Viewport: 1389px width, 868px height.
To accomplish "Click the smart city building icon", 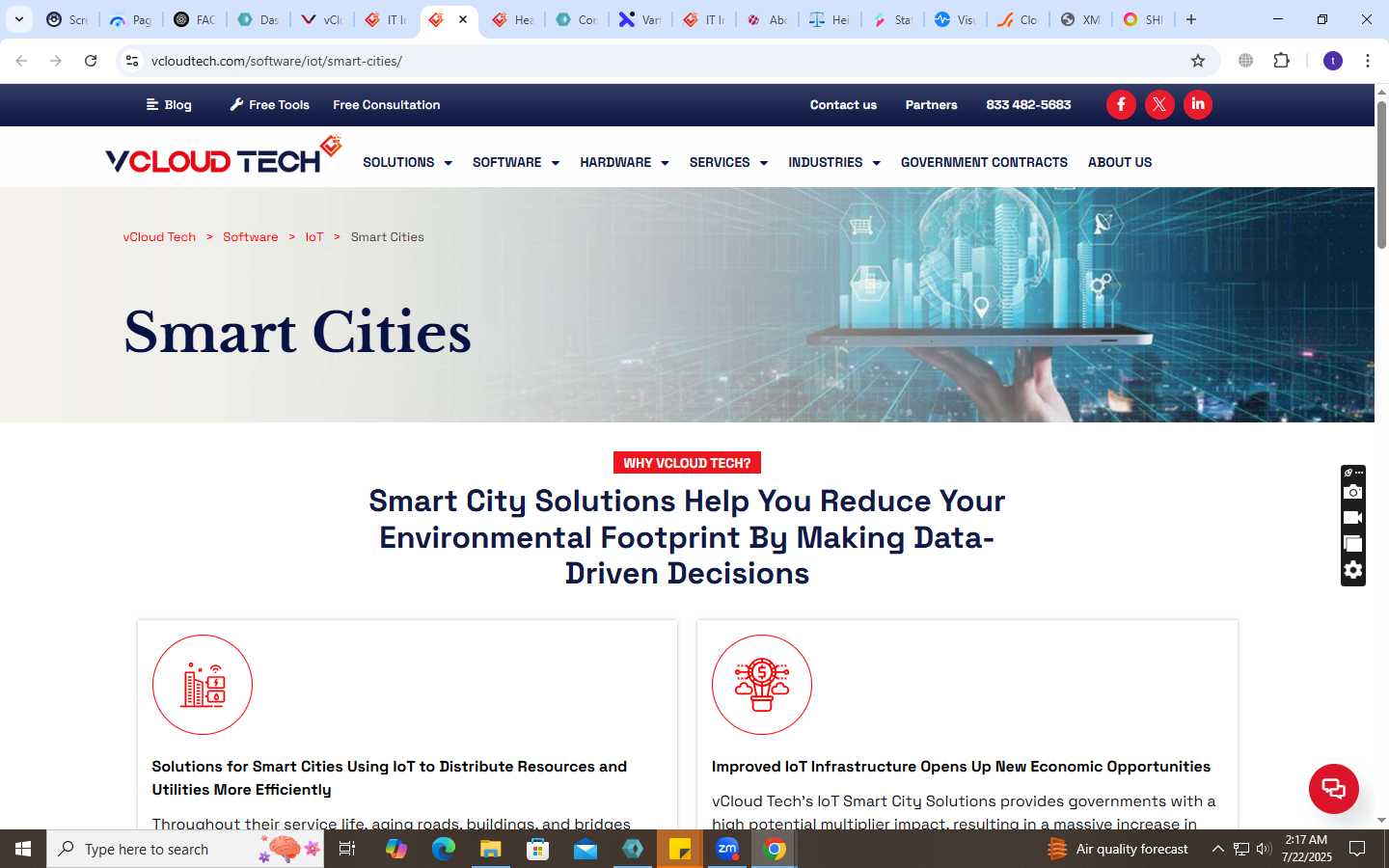I will pos(203,685).
